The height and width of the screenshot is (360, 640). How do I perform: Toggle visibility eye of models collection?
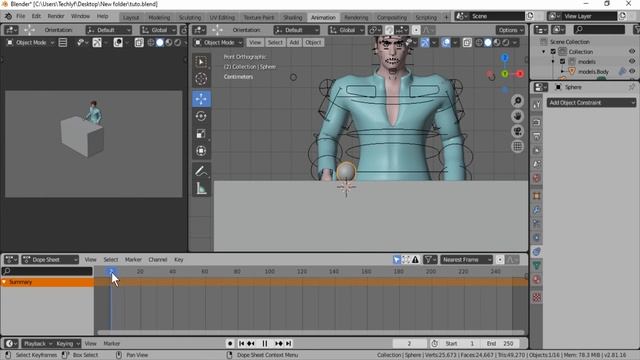tap(632, 62)
